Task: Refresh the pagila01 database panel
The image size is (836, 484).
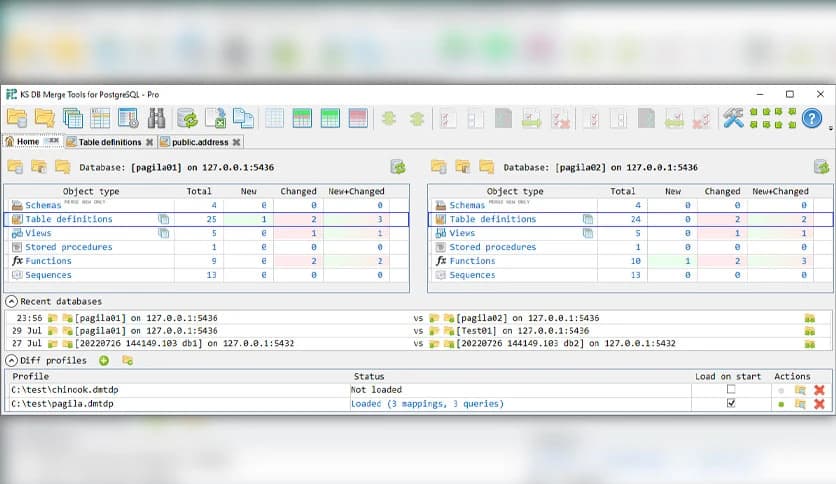Action: coord(398,167)
